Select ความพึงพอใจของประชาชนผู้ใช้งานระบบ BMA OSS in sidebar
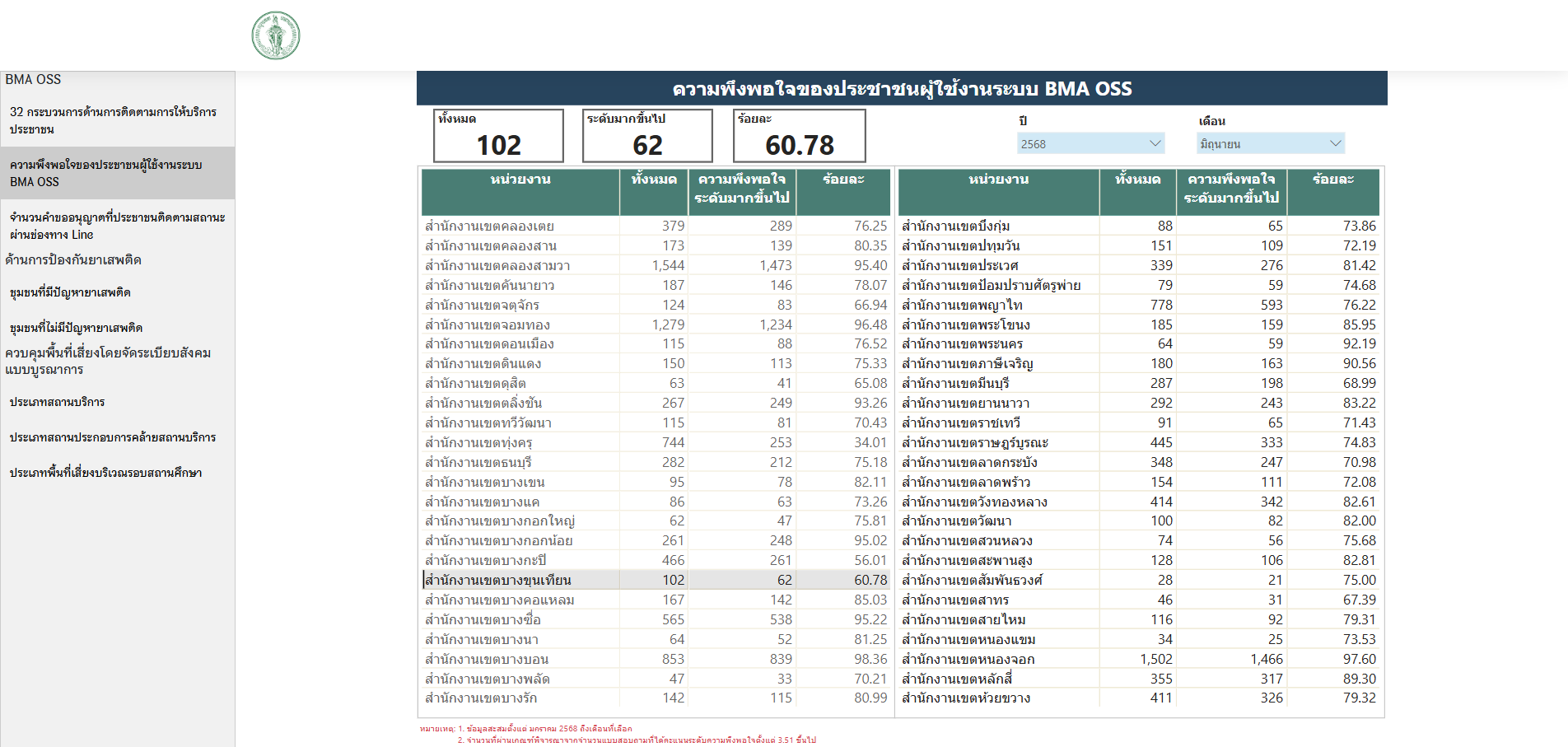Viewport: 1568px width, 747px height. pyautogui.click(x=117, y=173)
